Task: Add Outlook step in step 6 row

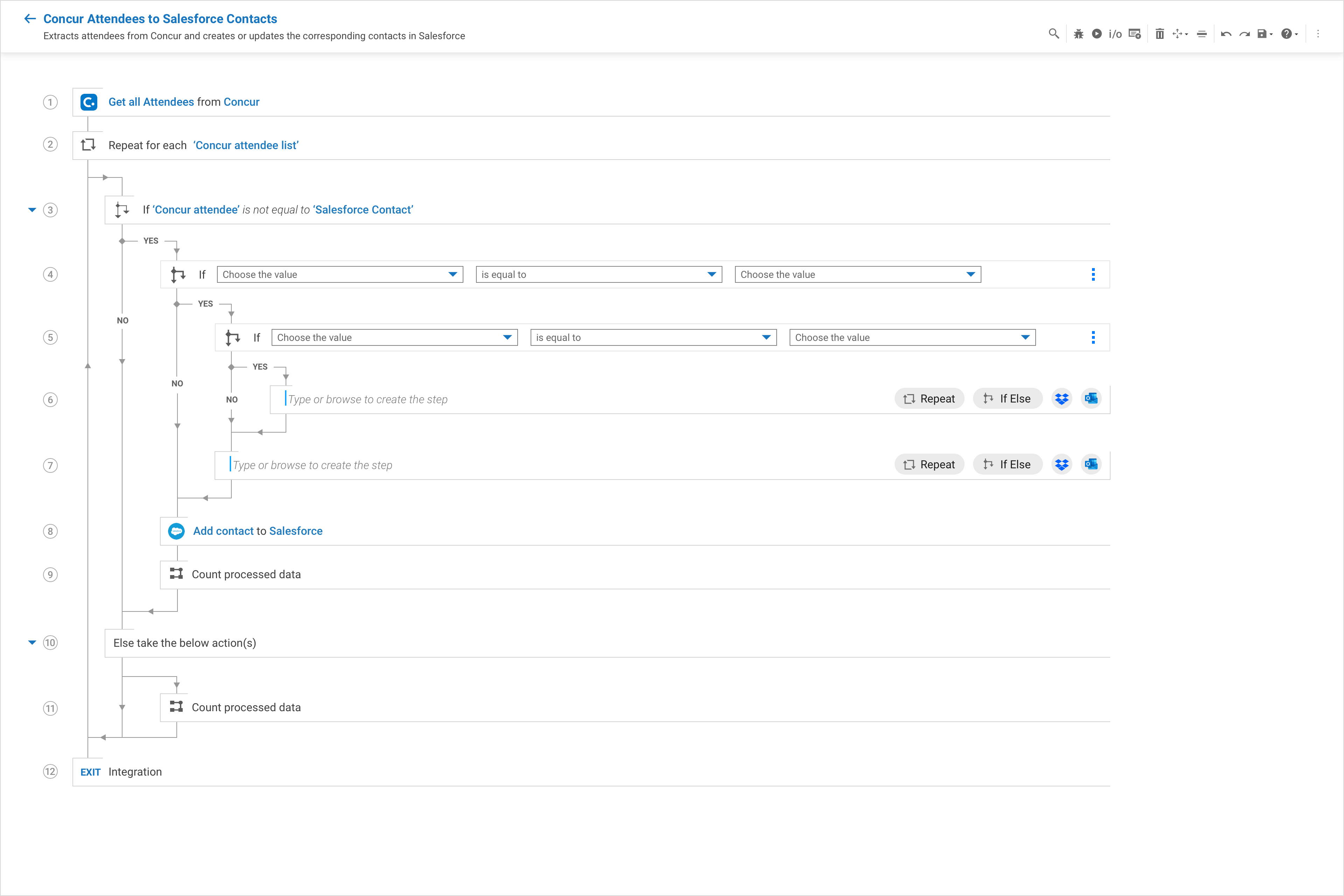Action: (x=1091, y=398)
